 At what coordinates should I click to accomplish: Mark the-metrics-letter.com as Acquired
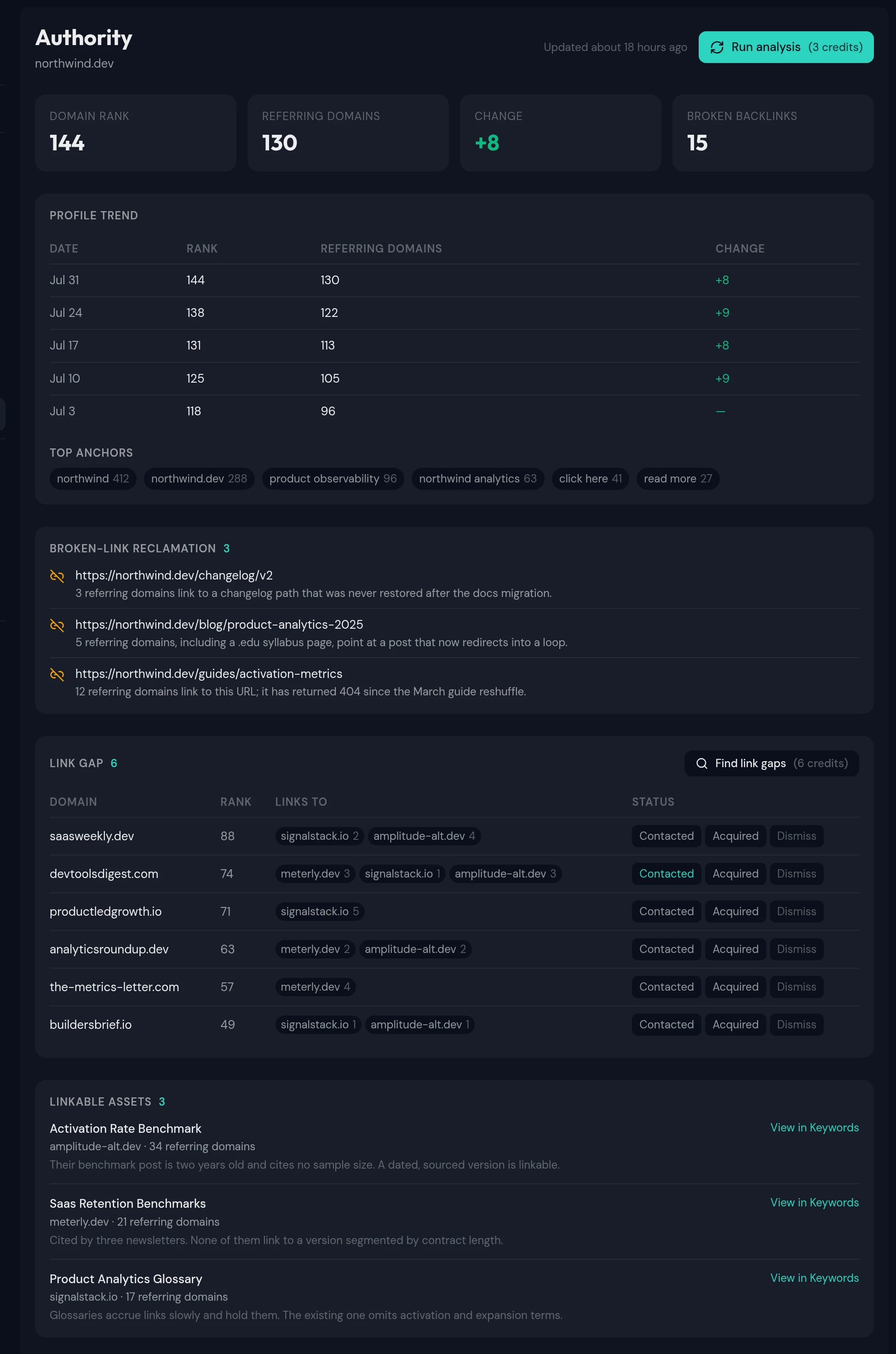(x=735, y=987)
